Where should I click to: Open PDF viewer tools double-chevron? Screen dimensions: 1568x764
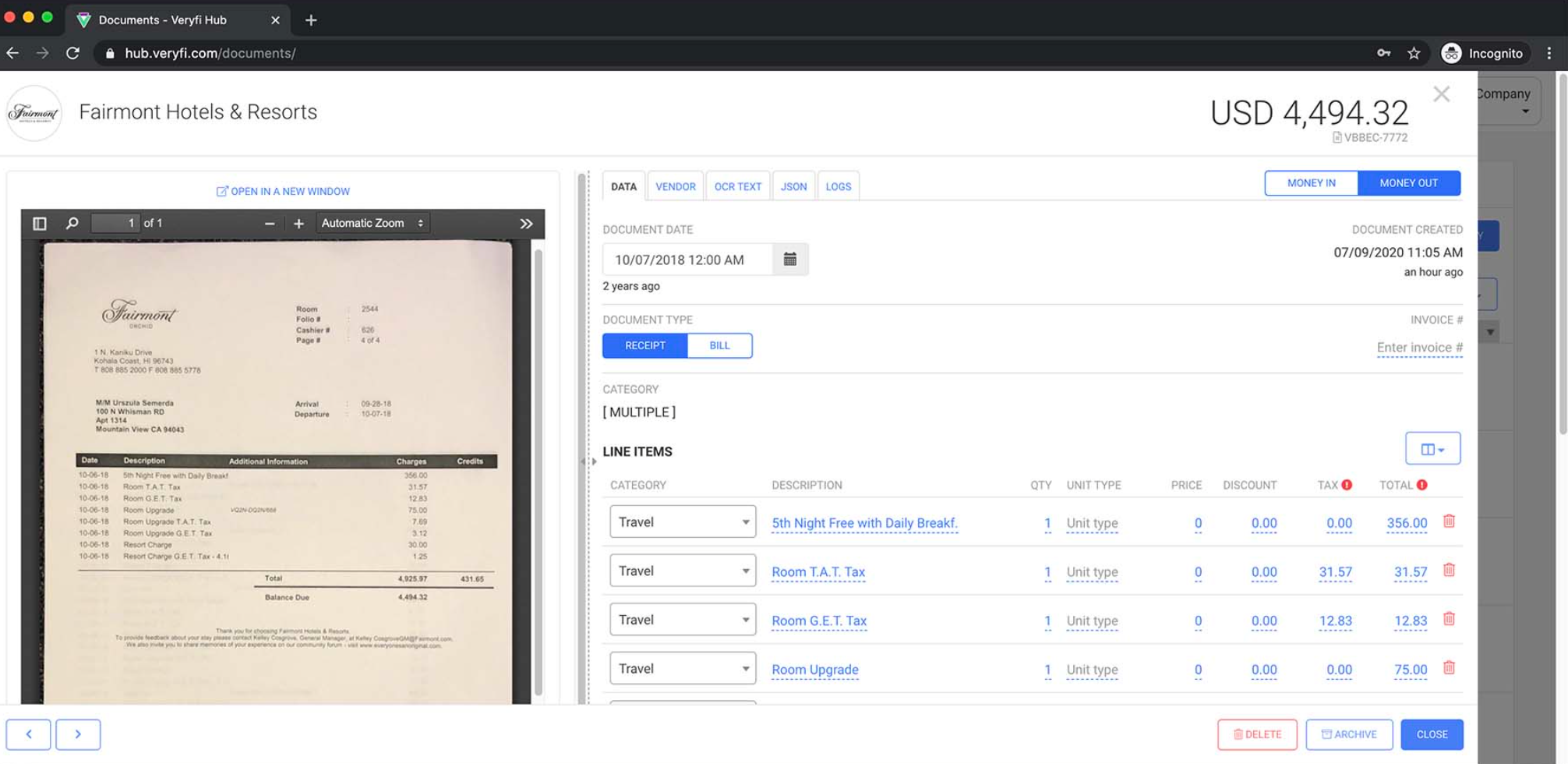(526, 224)
